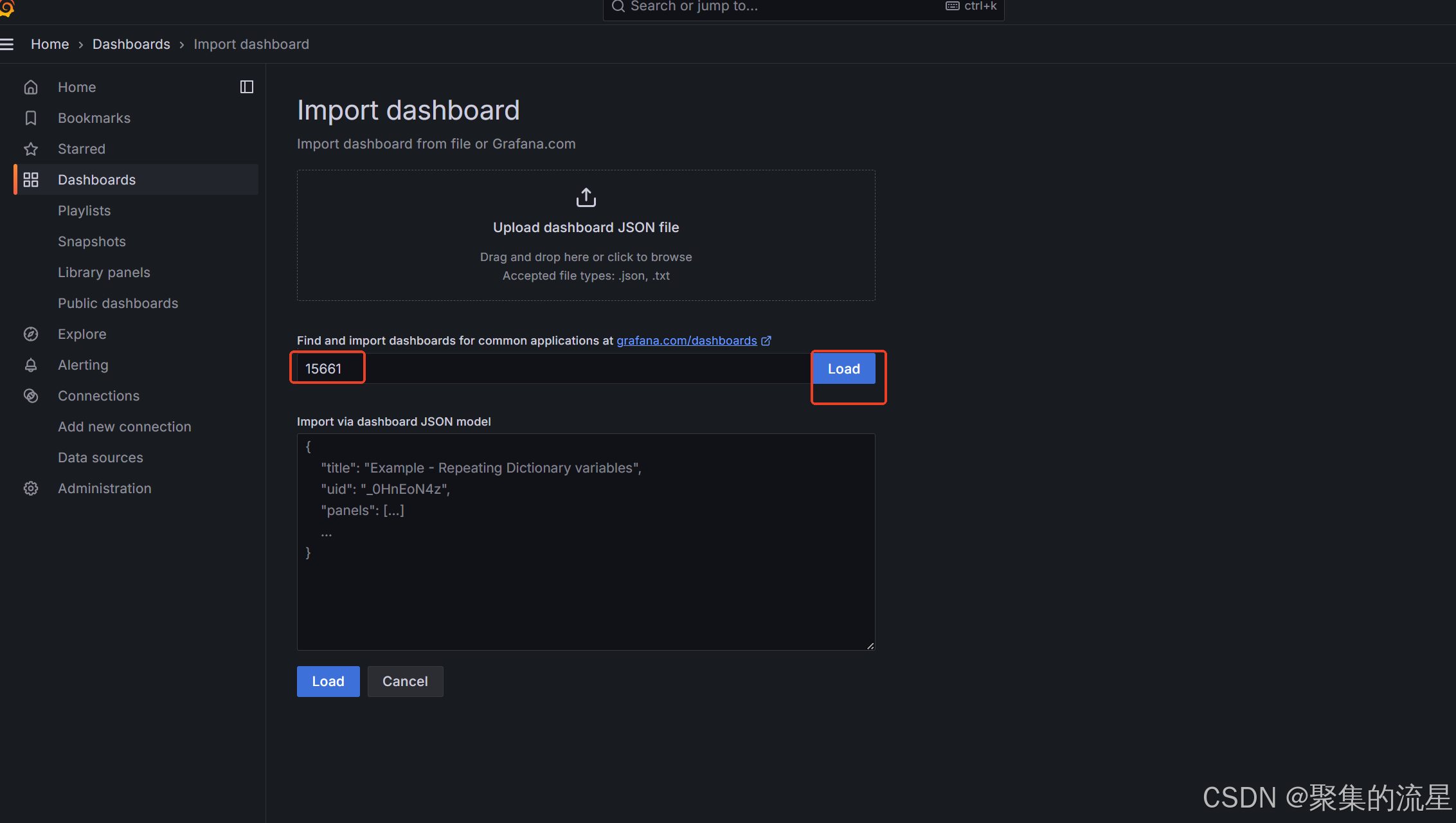
Task: Open the grafana.com/dashboards link
Action: point(687,341)
